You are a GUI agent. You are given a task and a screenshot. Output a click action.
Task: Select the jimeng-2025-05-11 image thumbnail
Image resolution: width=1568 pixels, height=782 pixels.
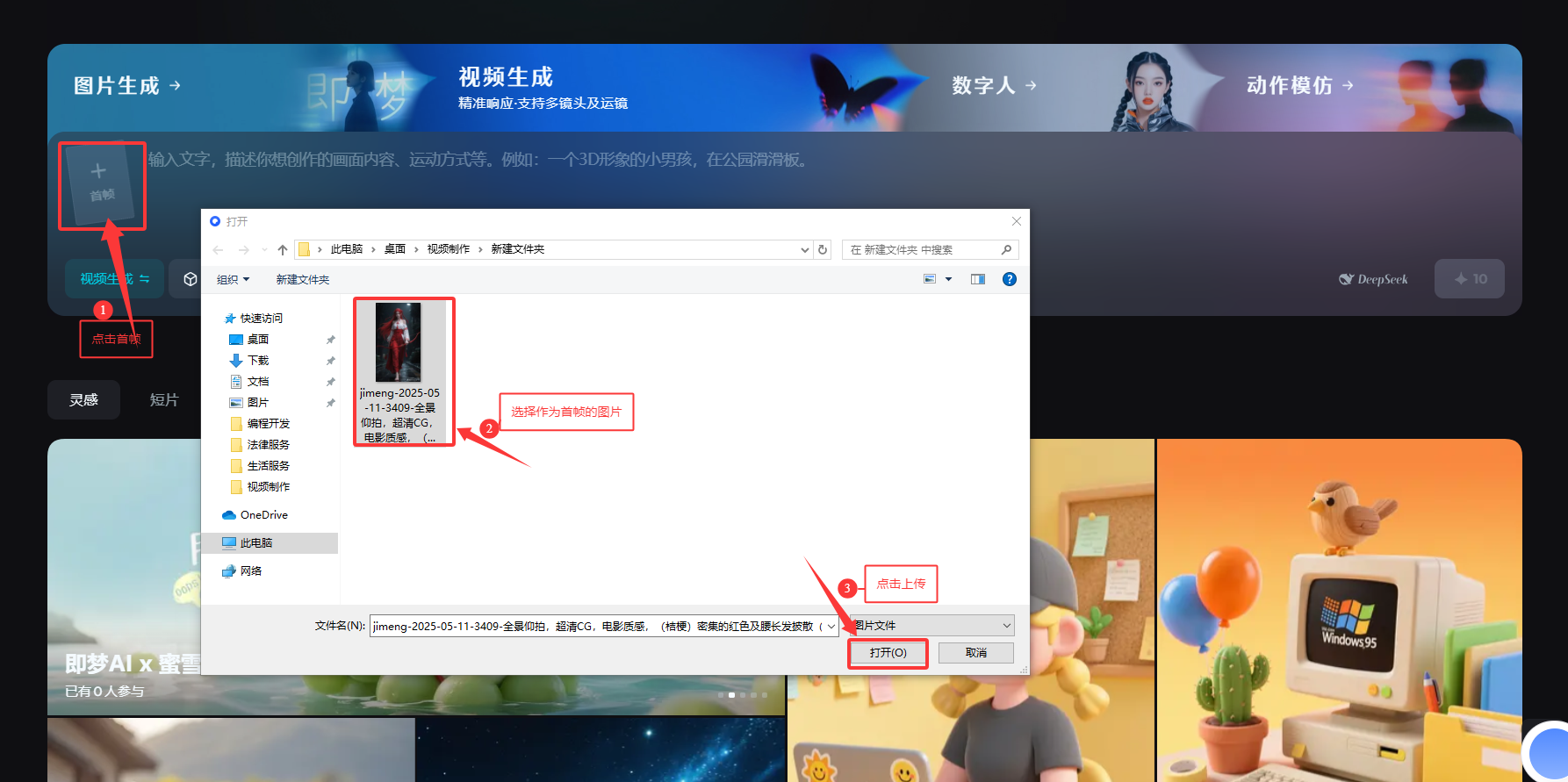tap(399, 342)
